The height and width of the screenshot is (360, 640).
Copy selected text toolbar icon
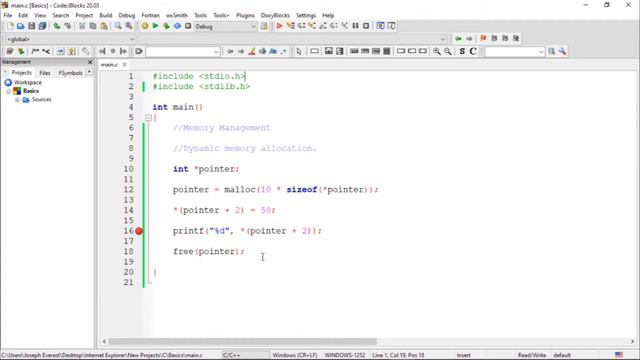click(93, 26)
